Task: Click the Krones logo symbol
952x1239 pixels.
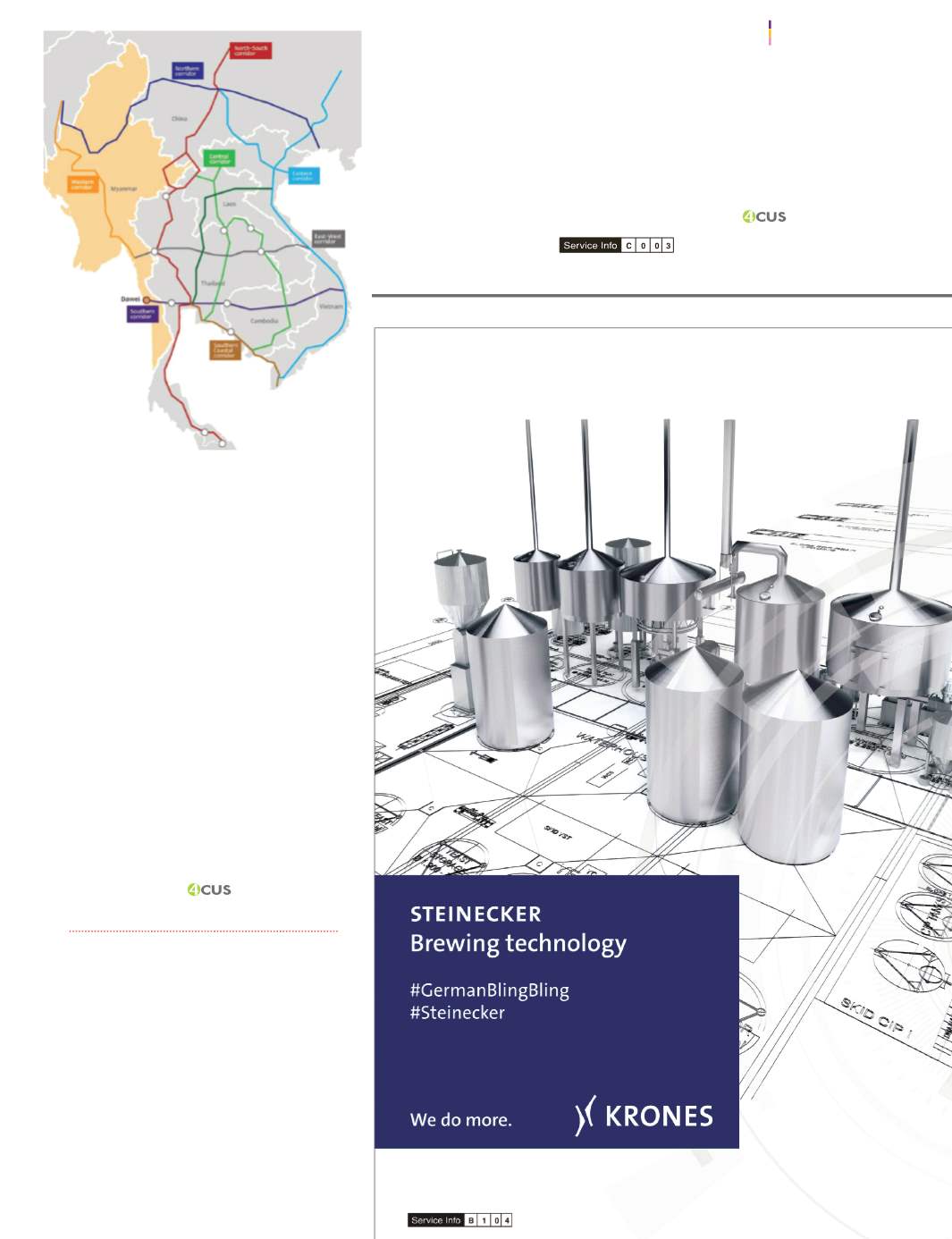Action: click(x=585, y=1116)
